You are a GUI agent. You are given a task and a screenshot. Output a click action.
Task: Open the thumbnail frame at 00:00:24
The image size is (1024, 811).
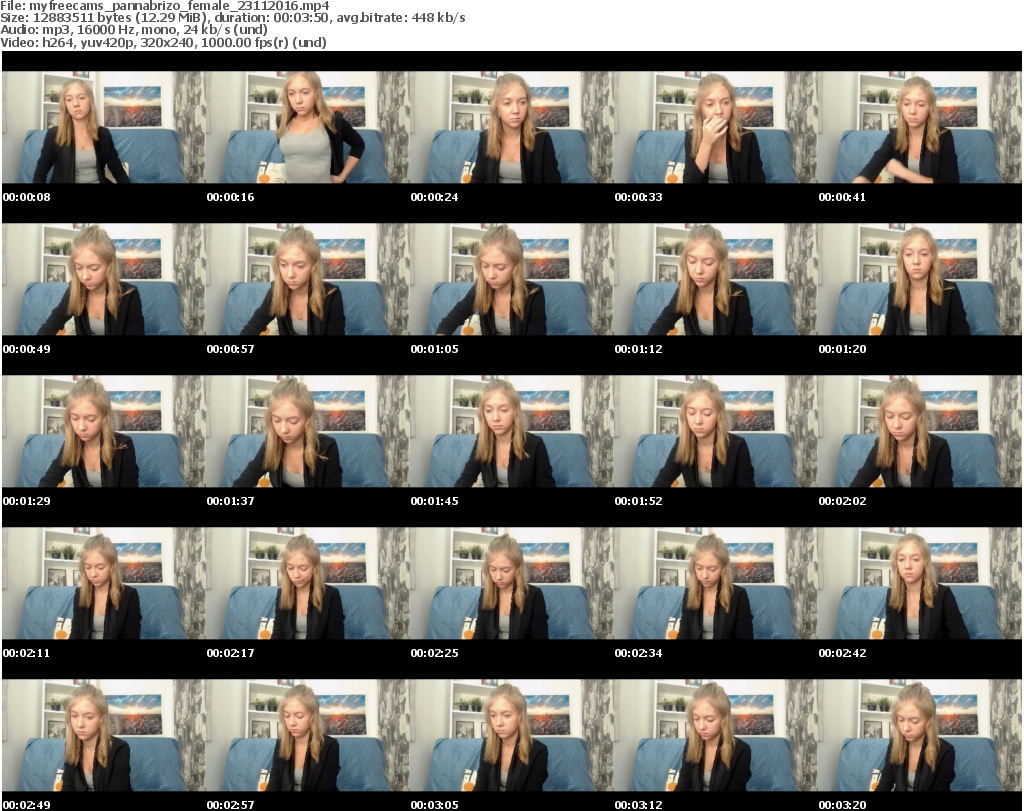point(512,127)
